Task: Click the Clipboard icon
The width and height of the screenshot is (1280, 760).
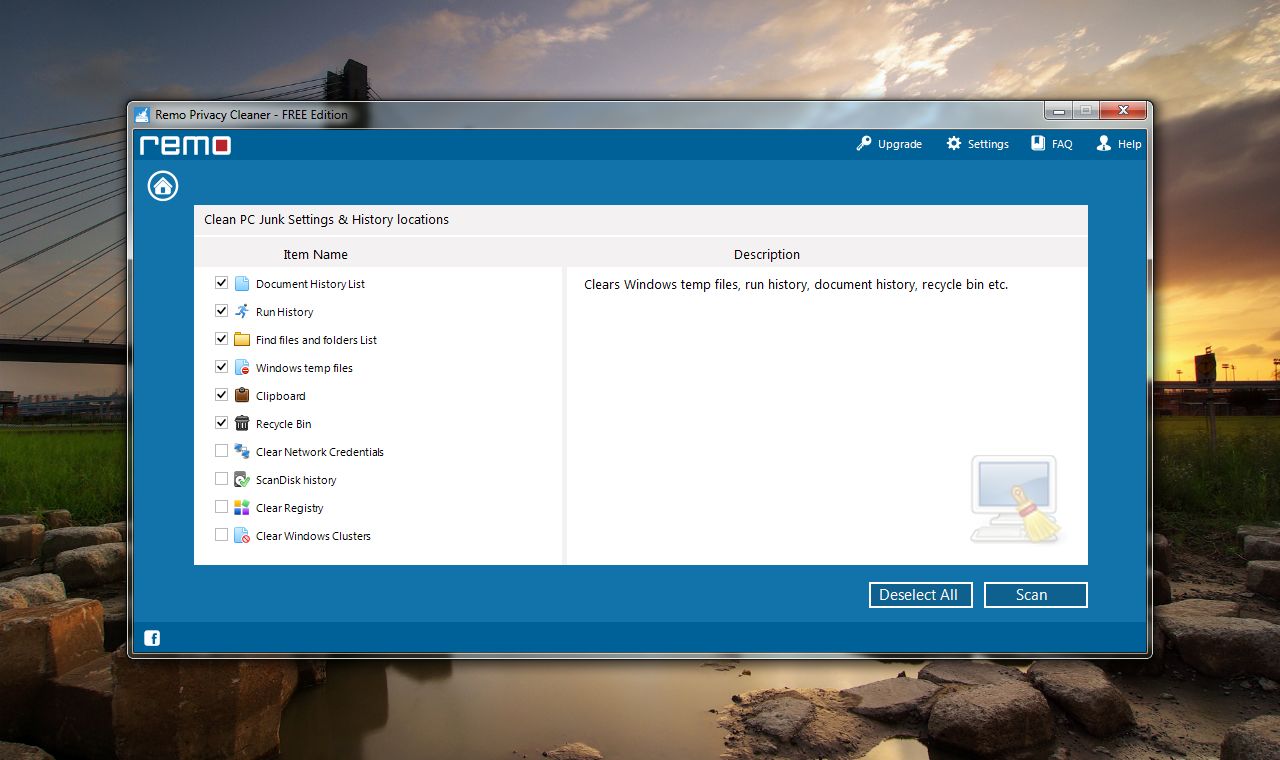Action: [x=242, y=395]
